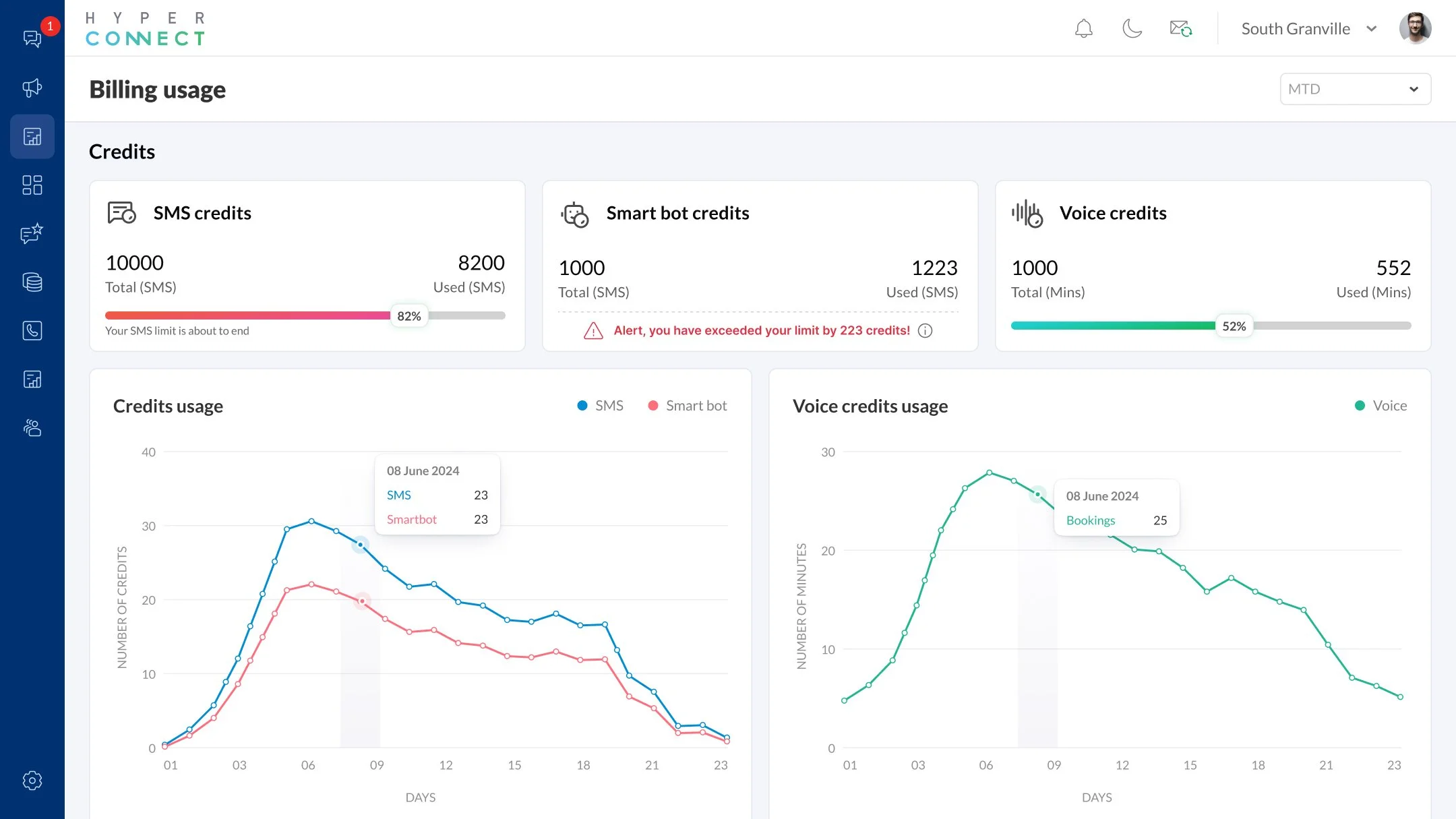
Task: Open the team members icon in sidebar
Action: [32, 427]
